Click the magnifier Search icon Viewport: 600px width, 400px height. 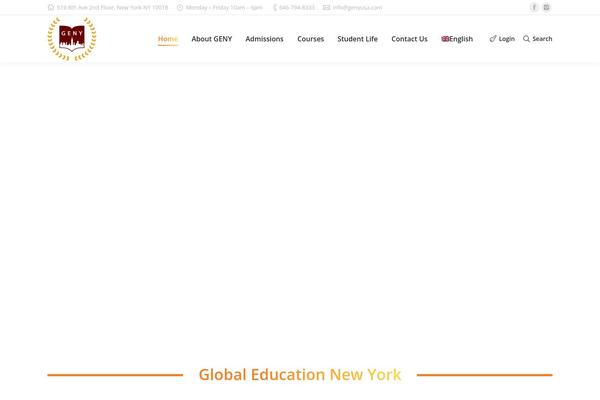(x=527, y=39)
